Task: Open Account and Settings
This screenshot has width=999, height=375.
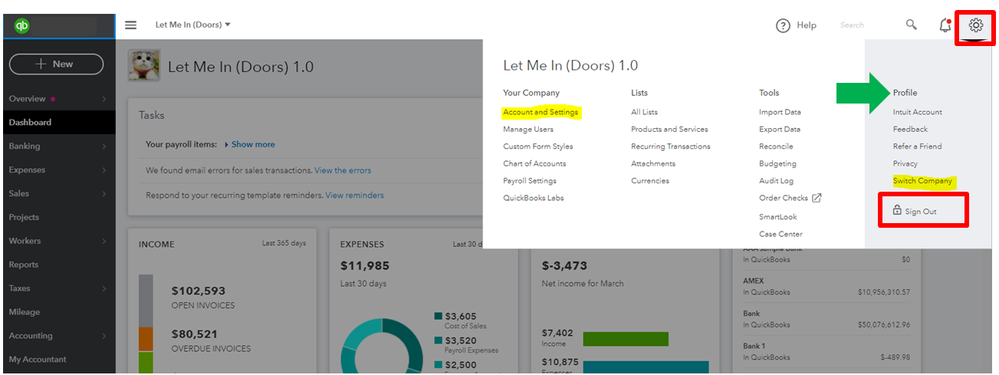Action: [x=541, y=112]
